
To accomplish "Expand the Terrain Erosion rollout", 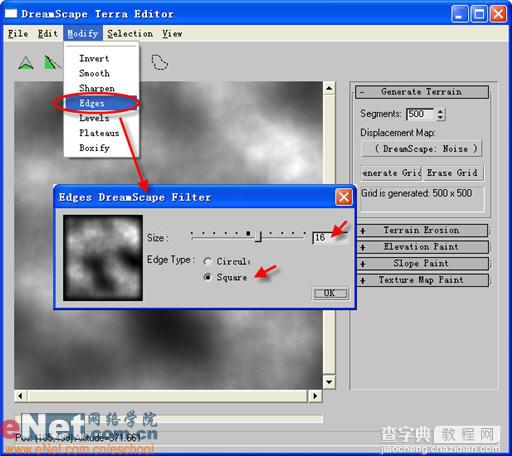I will tap(422, 230).
